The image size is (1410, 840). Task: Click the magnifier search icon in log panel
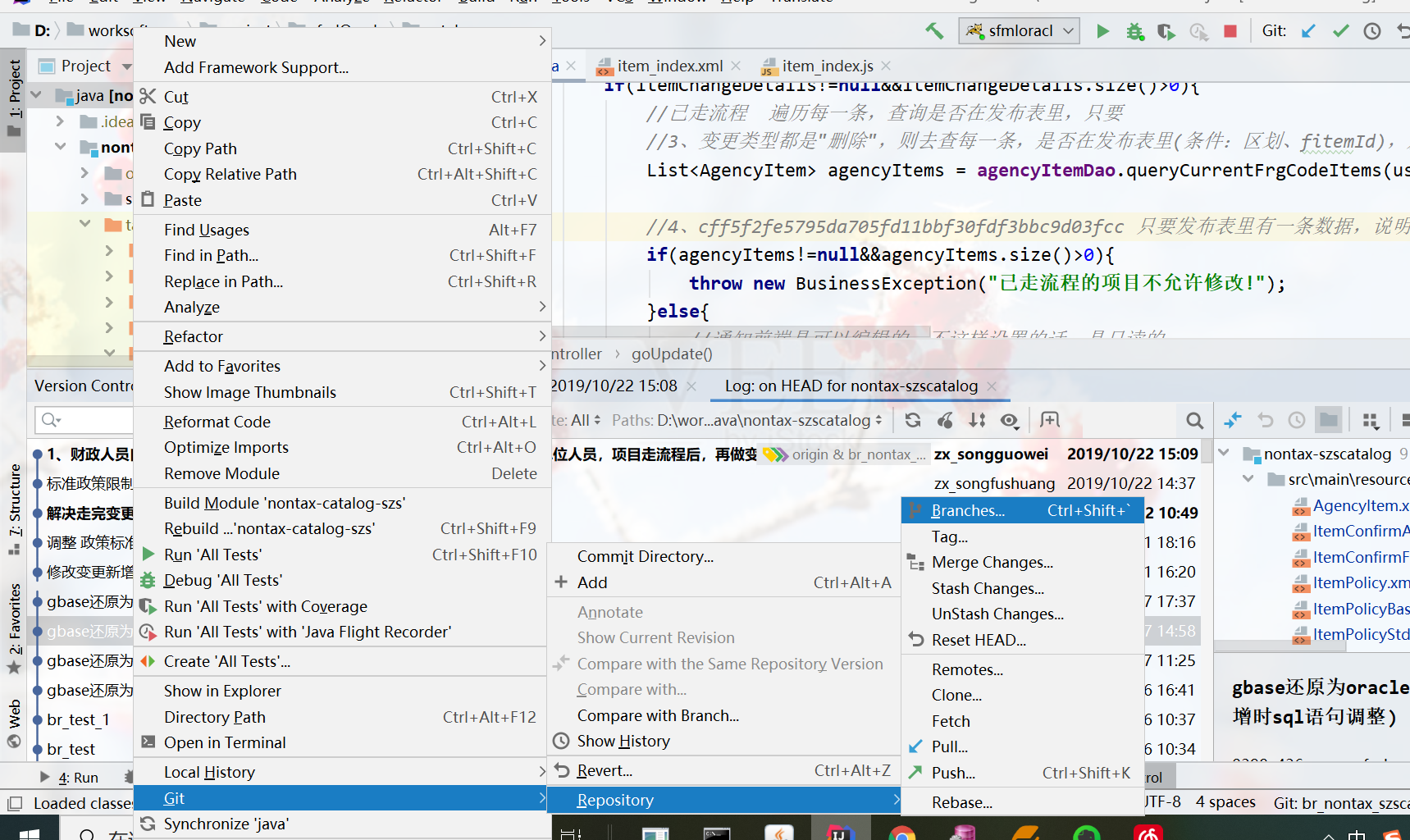[1194, 421]
